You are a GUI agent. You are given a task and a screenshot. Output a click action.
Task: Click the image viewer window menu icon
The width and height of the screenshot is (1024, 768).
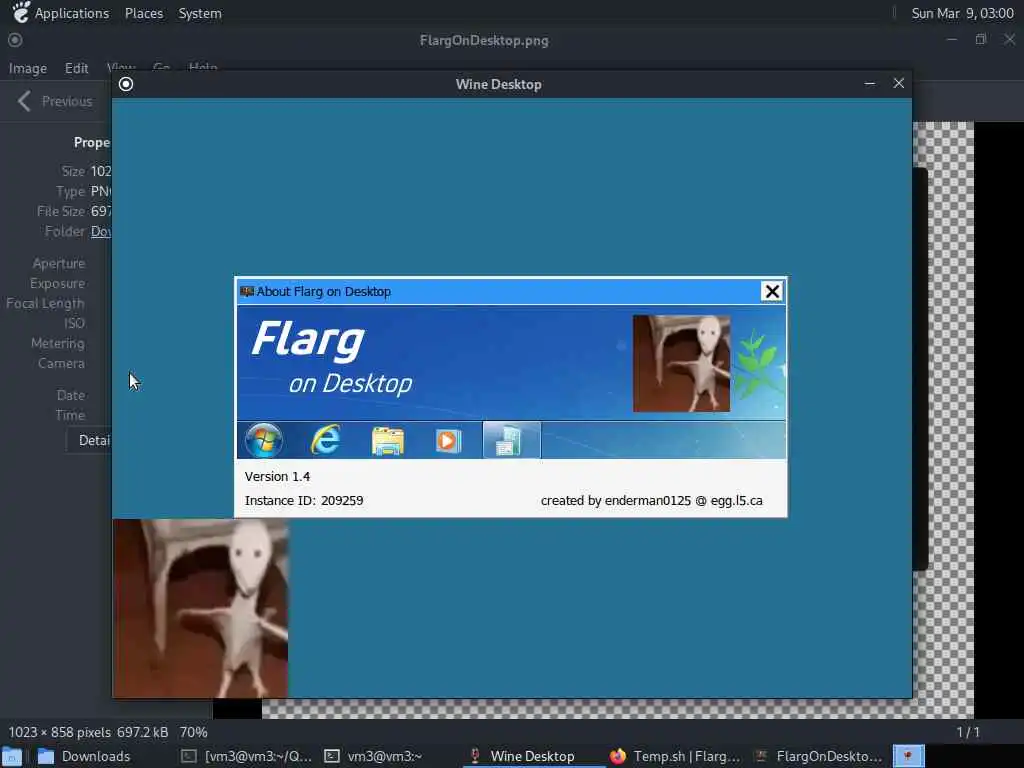tap(15, 40)
